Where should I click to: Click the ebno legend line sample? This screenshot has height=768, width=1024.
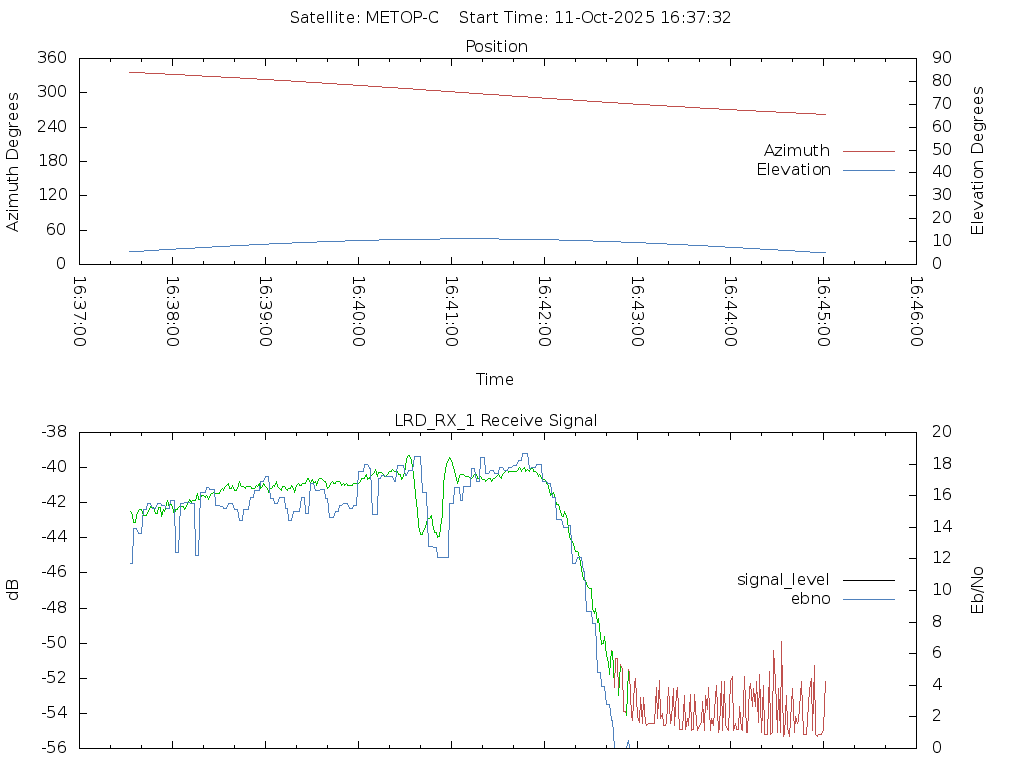[868, 599]
